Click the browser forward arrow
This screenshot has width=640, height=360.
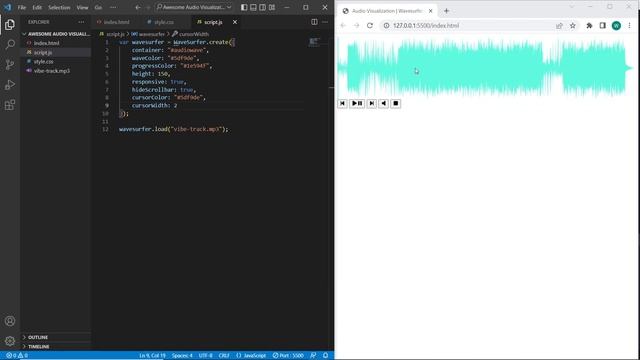pos(356,25)
